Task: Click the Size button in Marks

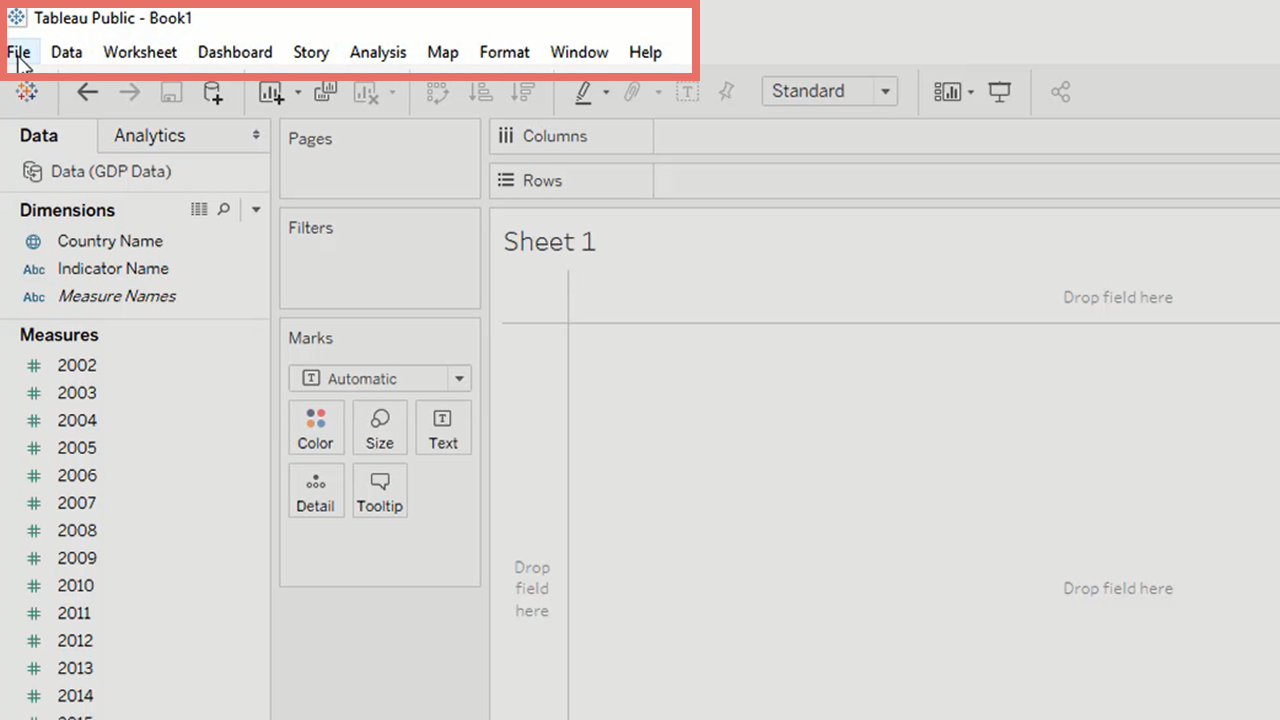Action: coord(379,428)
